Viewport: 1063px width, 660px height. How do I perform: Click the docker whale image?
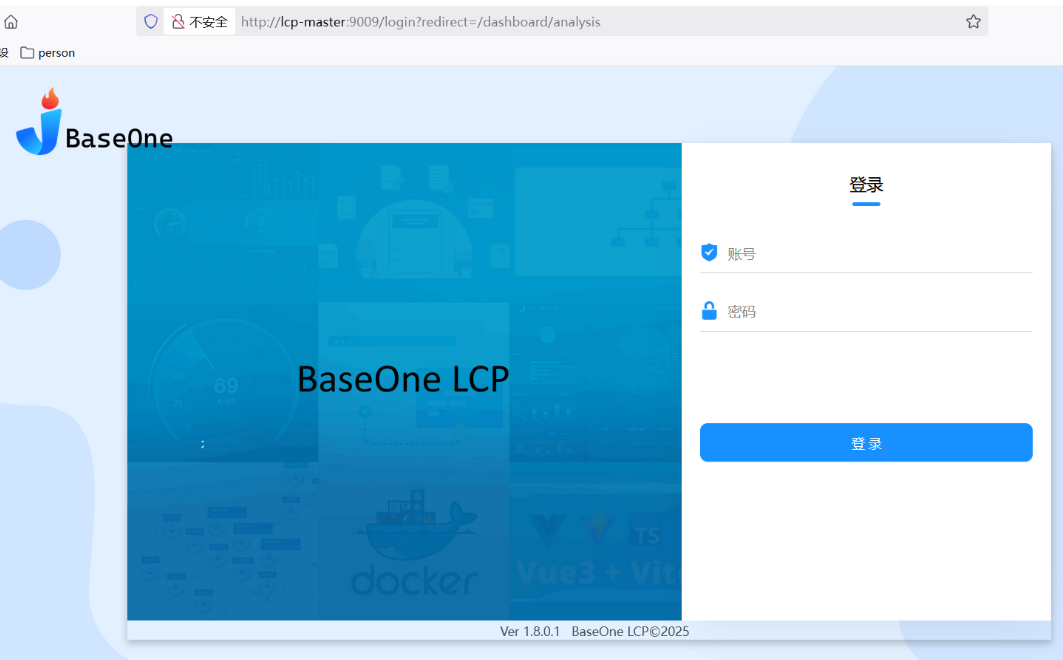tap(414, 542)
